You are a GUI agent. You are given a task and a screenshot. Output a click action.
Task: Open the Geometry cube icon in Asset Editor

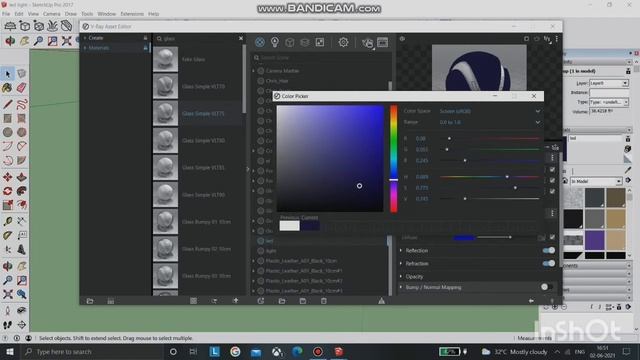click(290, 42)
